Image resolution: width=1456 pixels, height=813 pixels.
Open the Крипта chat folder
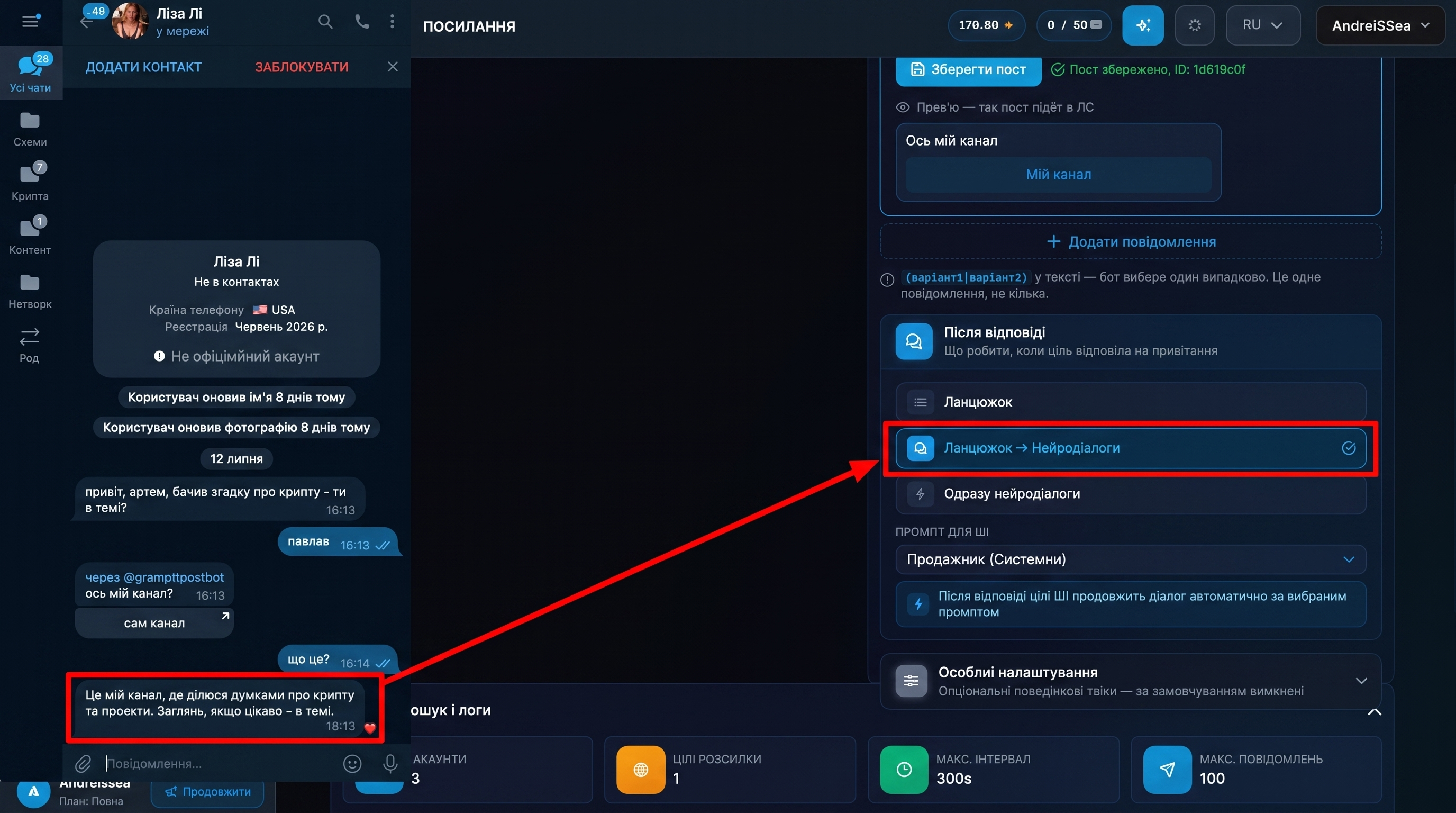(30, 182)
